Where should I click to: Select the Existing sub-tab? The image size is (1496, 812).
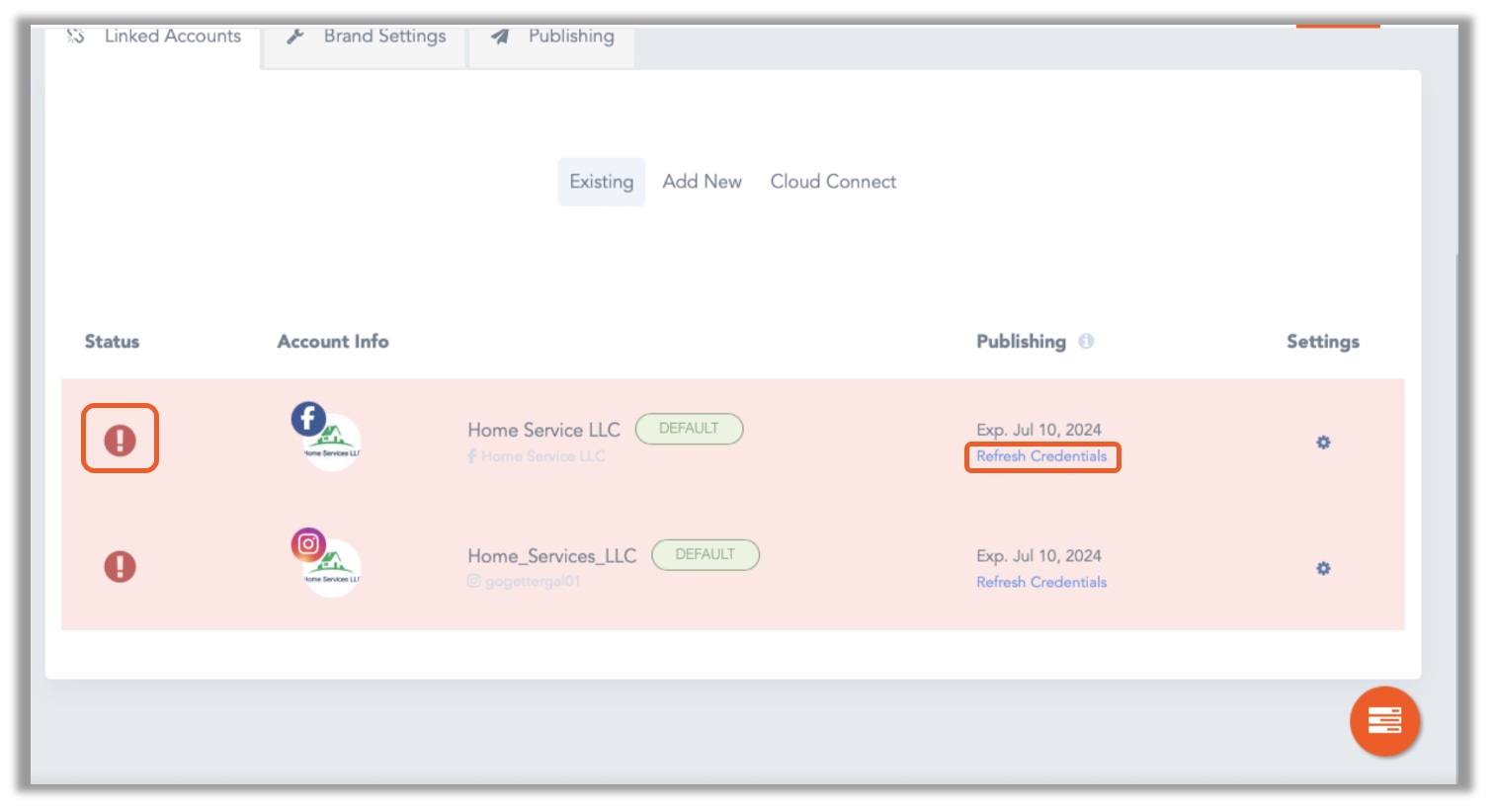point(602,182)
